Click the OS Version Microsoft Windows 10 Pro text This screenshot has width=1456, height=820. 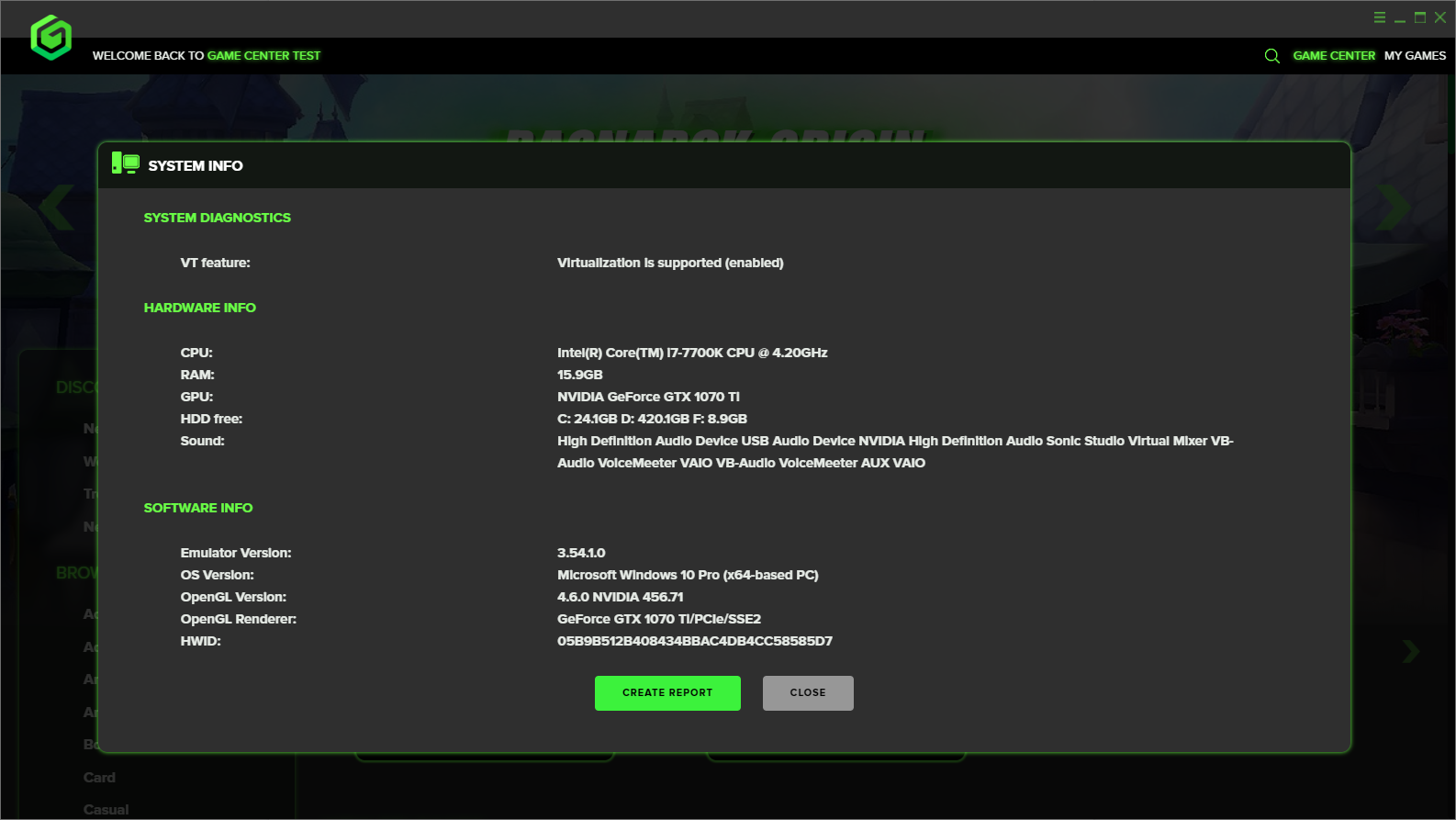tap(688, 575)
